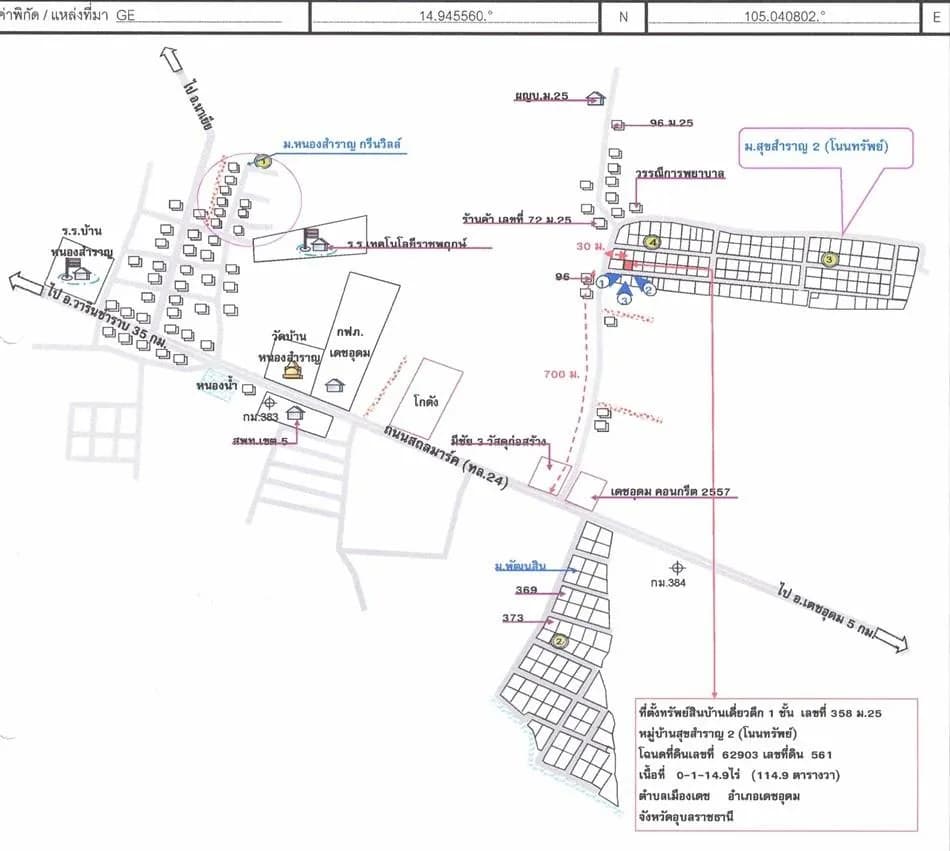This screenshot has height=851, width=950.
Task: Click house icon inside กฟภ. เดชอุดม plot
Action: click(334, 385)
